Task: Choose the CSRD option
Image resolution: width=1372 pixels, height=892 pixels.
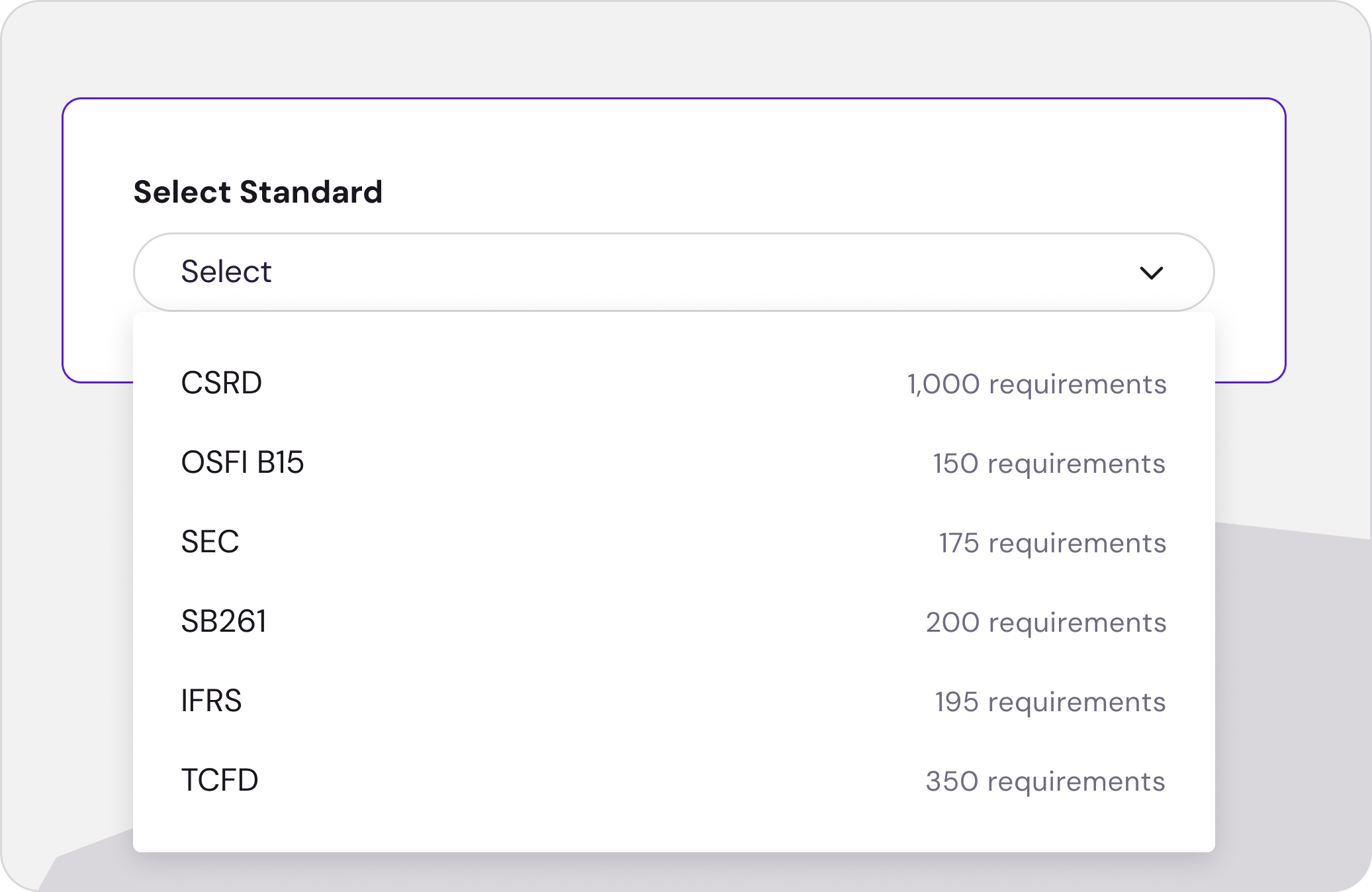Action: [674, 383]
